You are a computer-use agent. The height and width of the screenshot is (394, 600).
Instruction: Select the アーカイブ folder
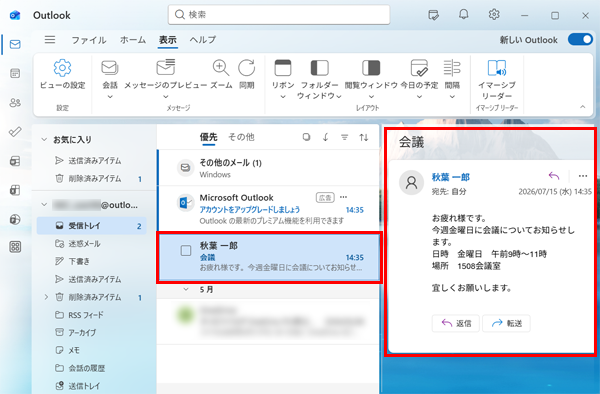[x=92, y=332]
